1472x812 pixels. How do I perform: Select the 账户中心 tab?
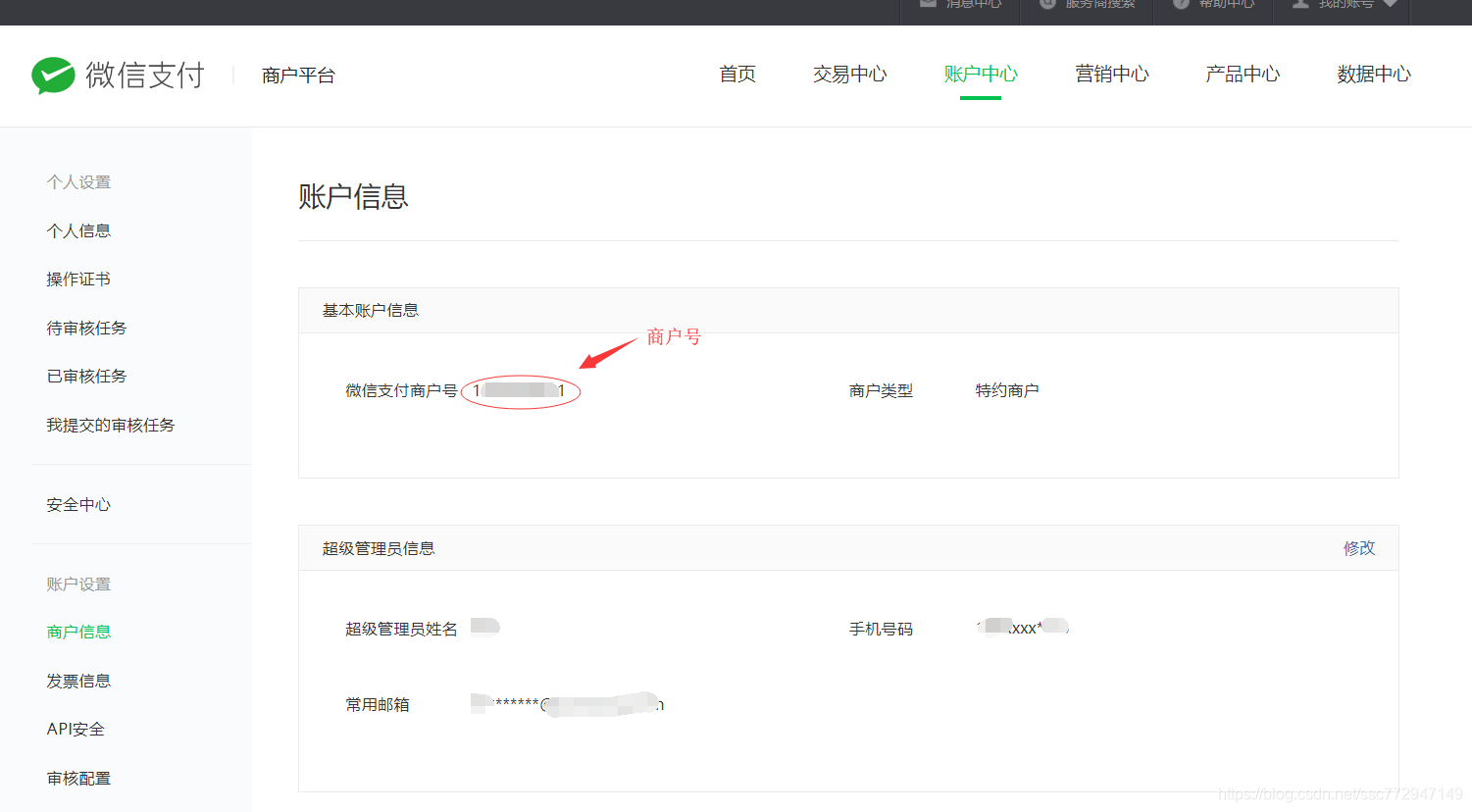click(x=981, y=74)
